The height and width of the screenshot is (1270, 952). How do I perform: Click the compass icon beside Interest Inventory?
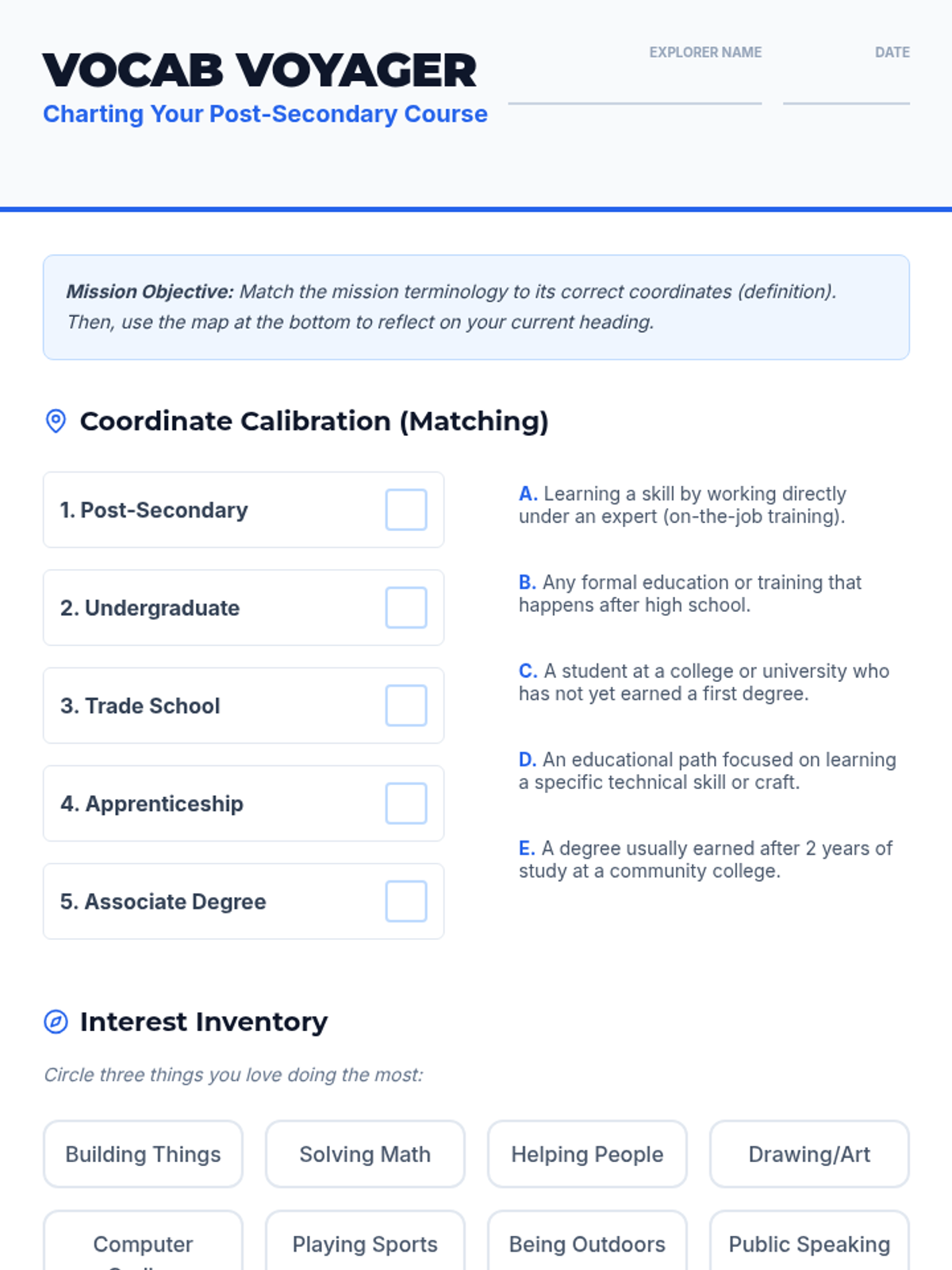pyautogui.click(x=56, y=1022)
